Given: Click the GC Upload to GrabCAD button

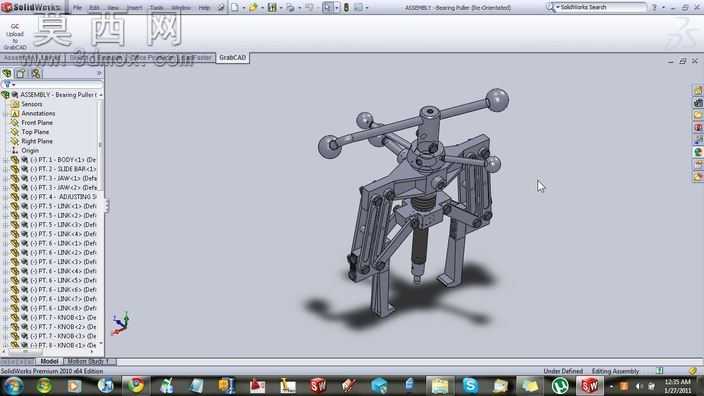Looking at the screenshot, I should [x=15, y=36].
